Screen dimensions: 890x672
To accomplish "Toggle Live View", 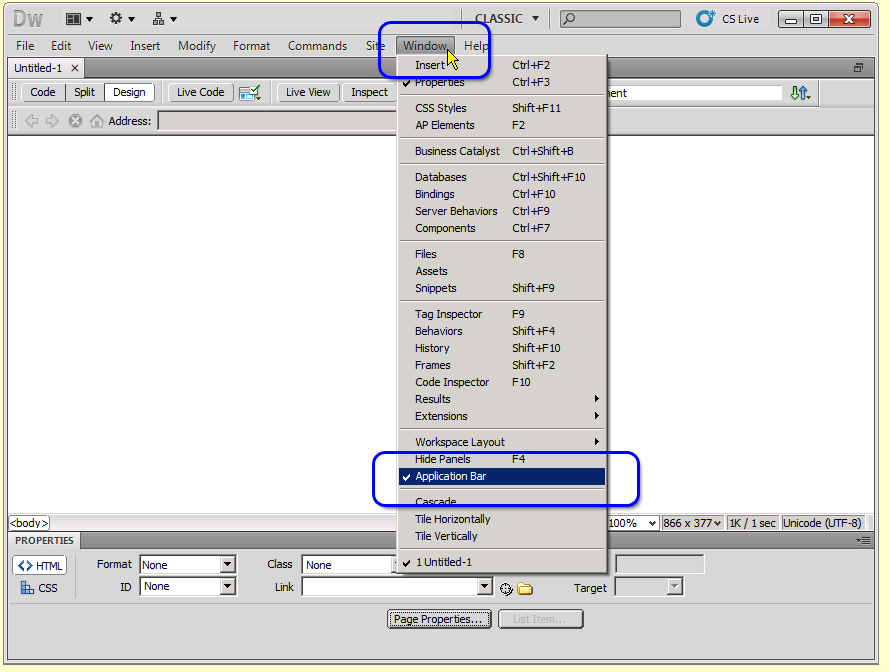I will [308, 92].
